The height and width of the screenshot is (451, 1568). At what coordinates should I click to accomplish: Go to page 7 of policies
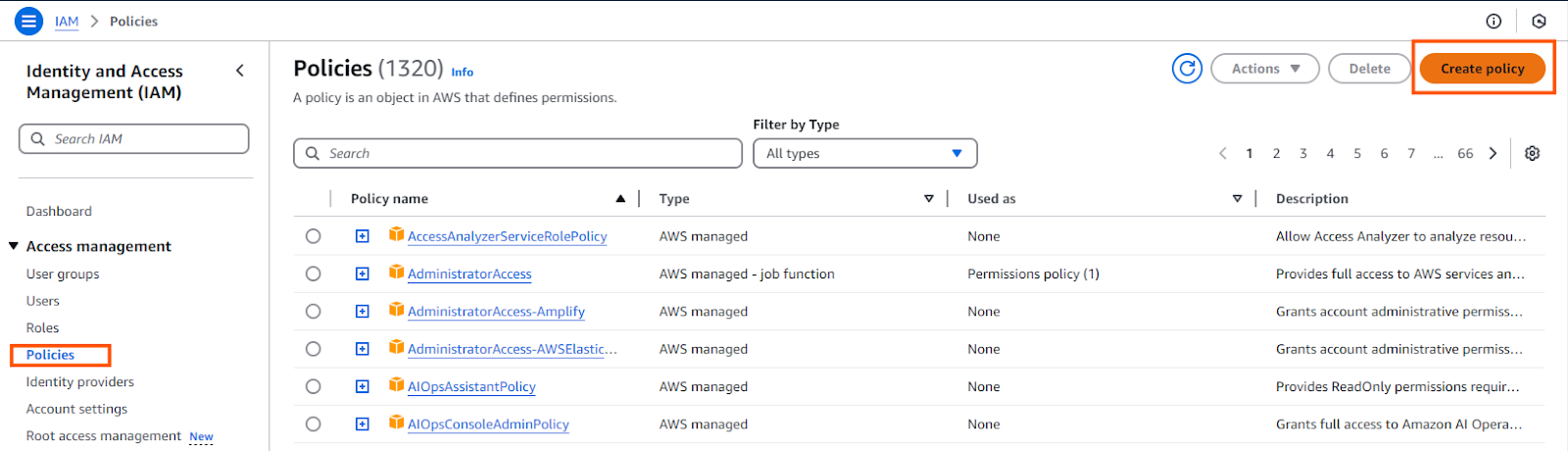point(1411,153)
